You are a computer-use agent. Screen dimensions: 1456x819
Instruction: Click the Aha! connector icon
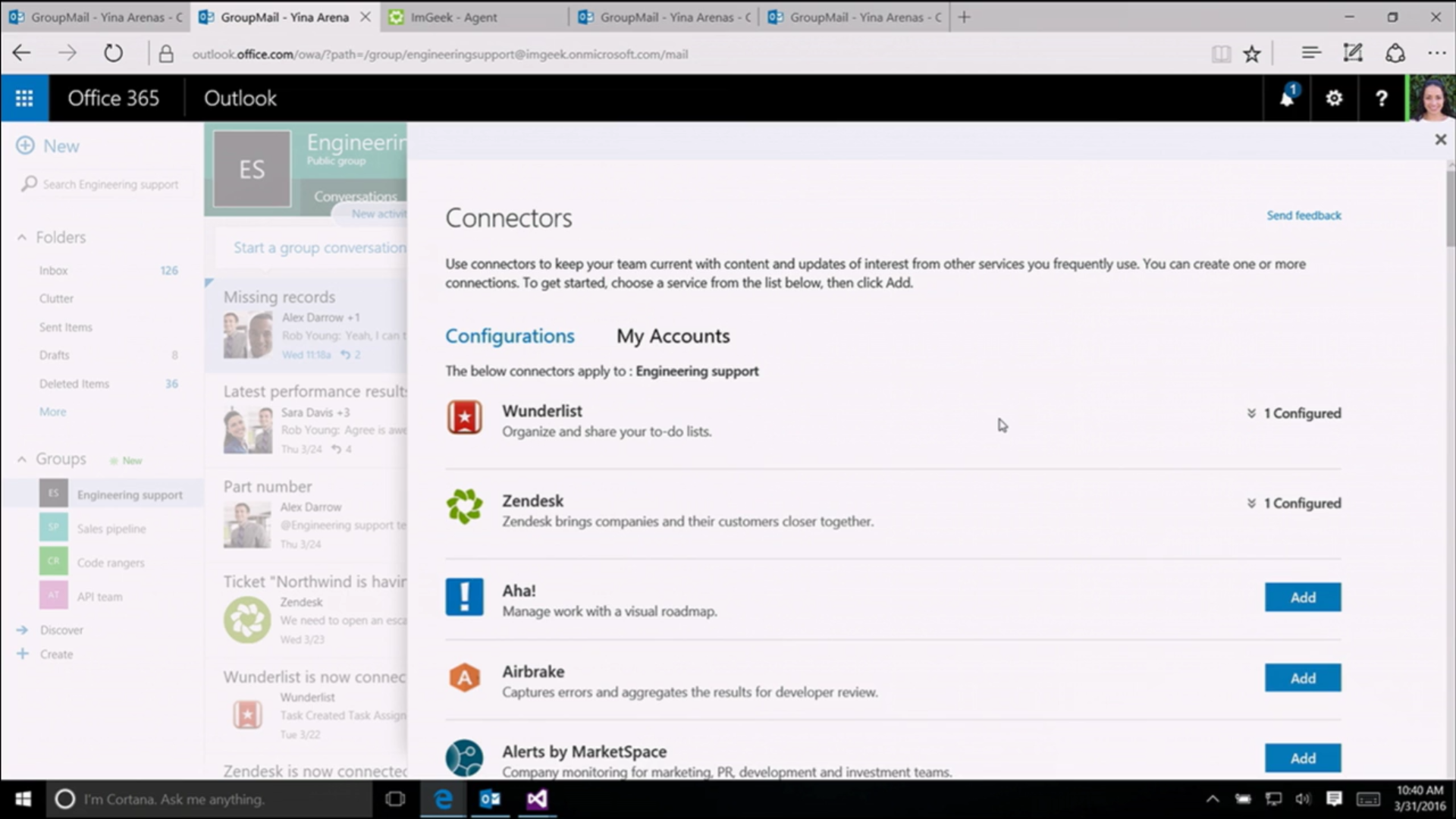464,597
